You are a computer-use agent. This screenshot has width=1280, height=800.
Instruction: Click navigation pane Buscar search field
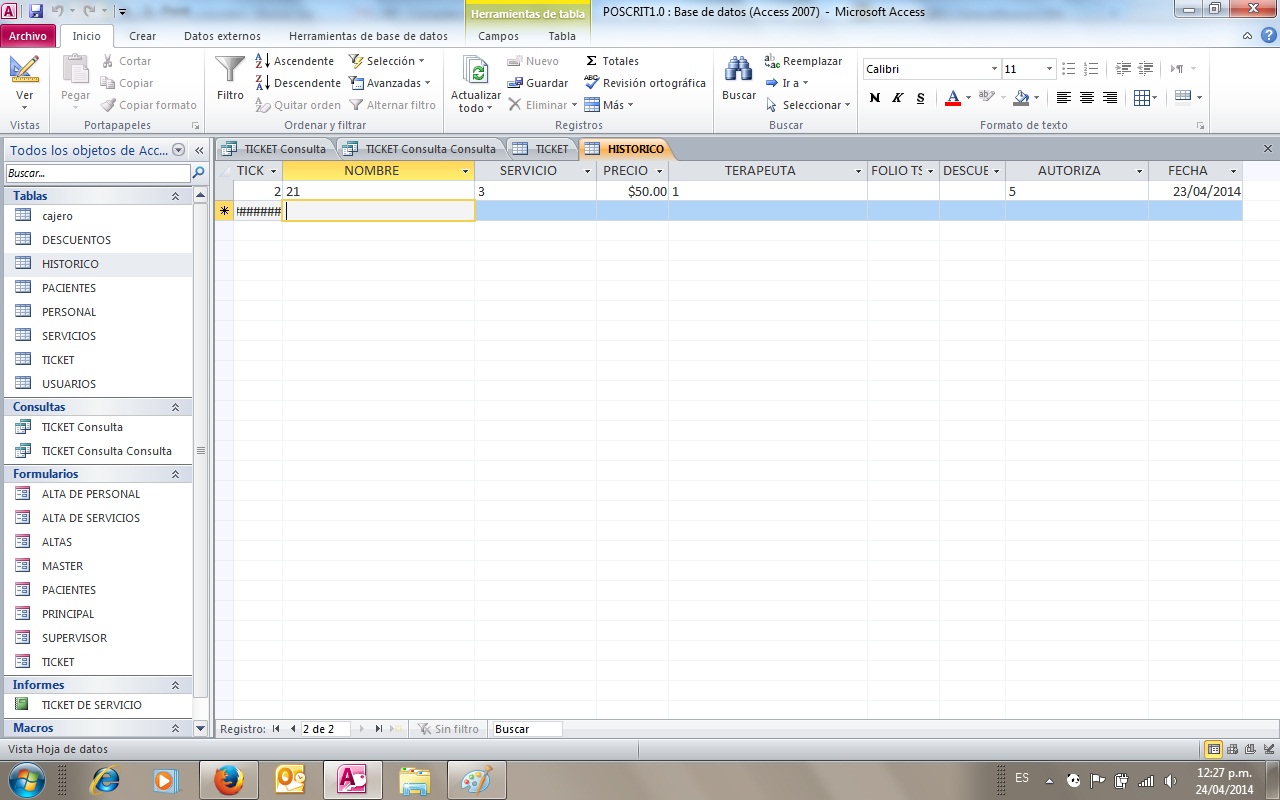pyautogui.click(x=98, y=173)
